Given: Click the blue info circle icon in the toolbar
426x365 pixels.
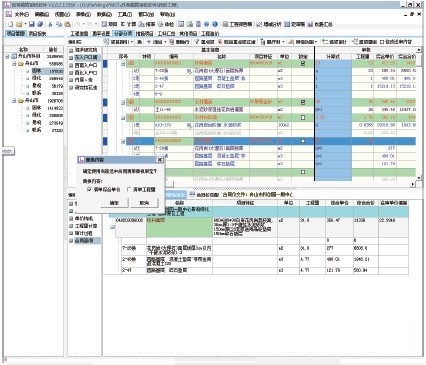Looking at the screenshot, I should pos(215,24).
